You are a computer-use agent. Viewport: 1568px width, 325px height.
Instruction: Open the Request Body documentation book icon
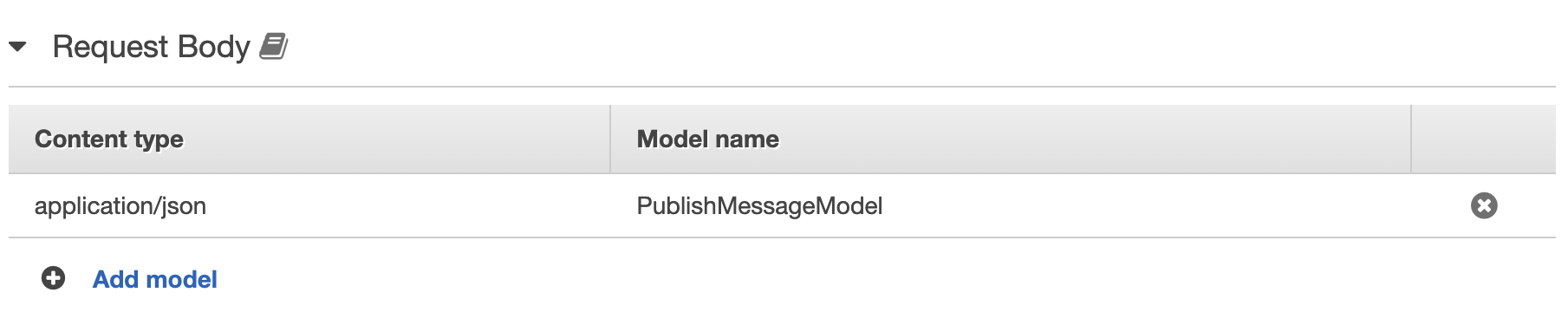[x=274, y=46]
